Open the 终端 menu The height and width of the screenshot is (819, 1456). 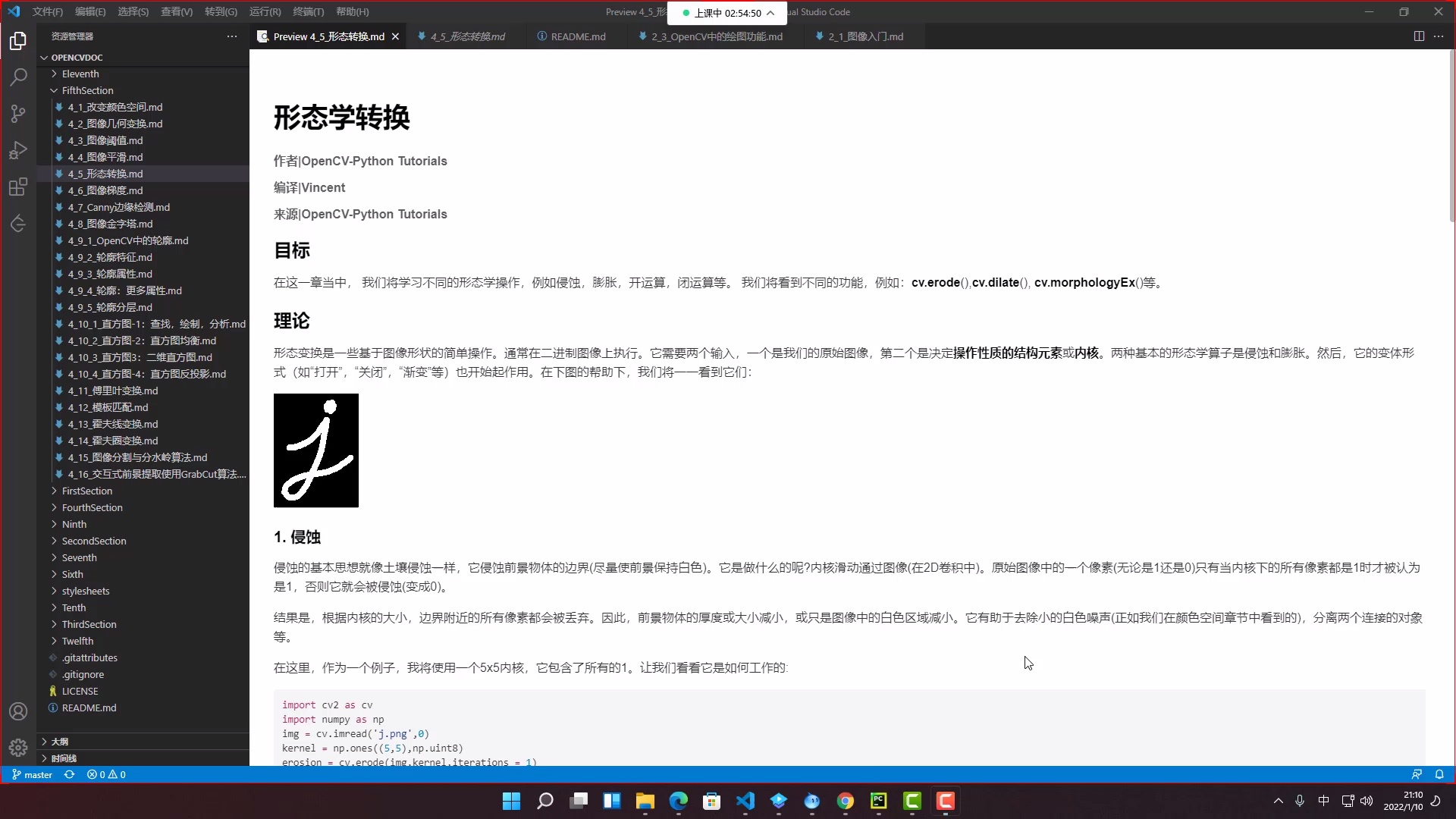[308, 11]
